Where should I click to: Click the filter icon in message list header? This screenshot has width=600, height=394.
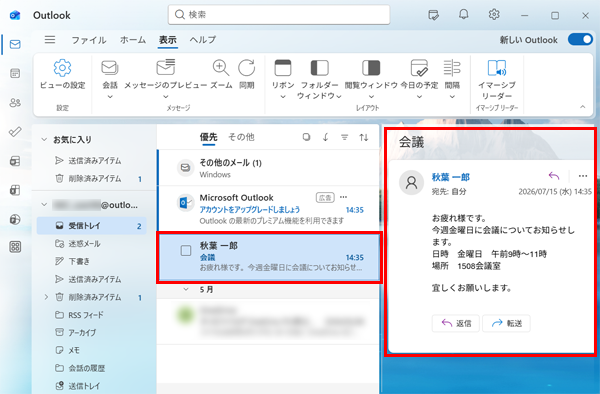(345, 137)
